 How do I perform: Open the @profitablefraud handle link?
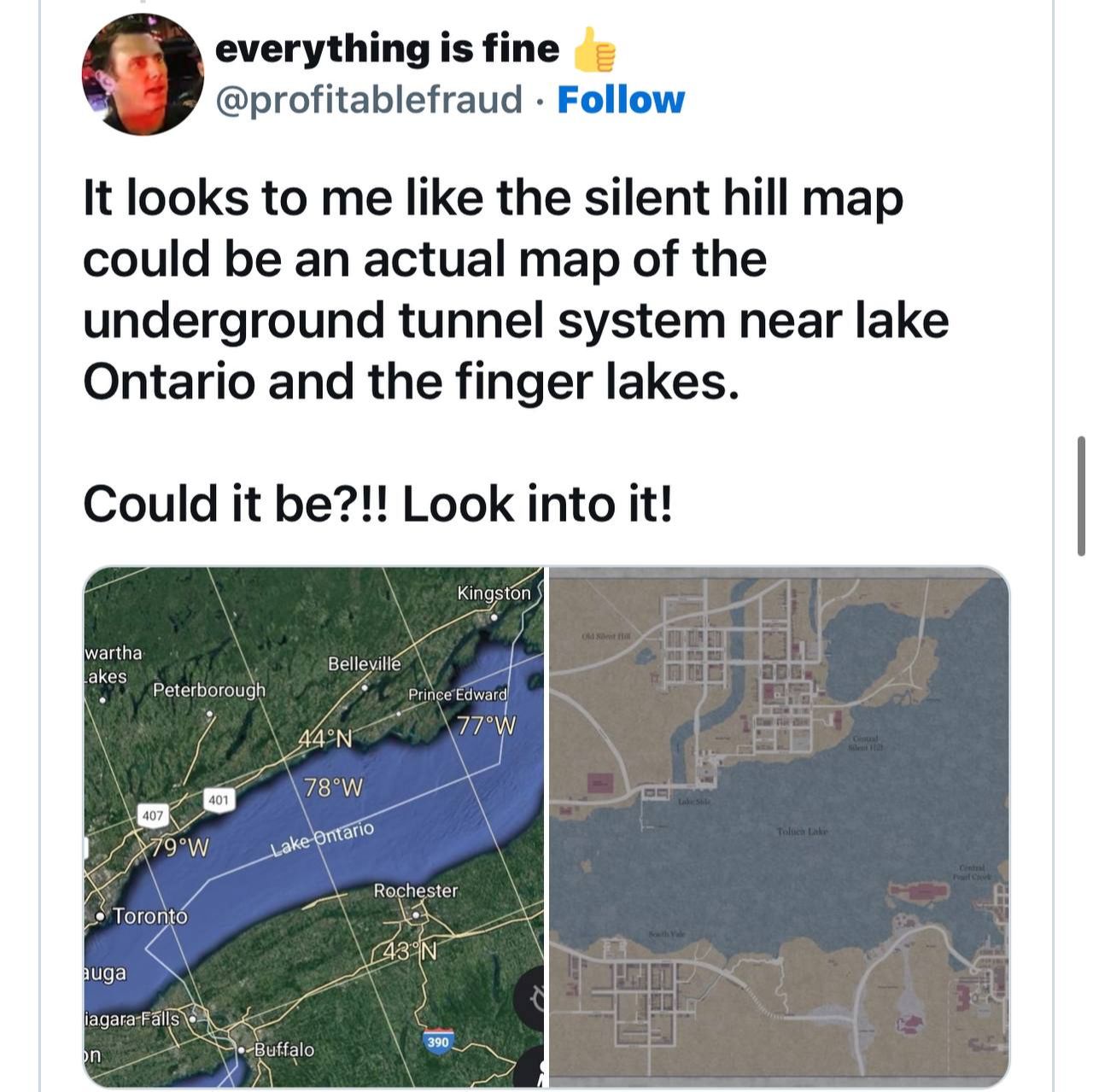pos(369,100)
